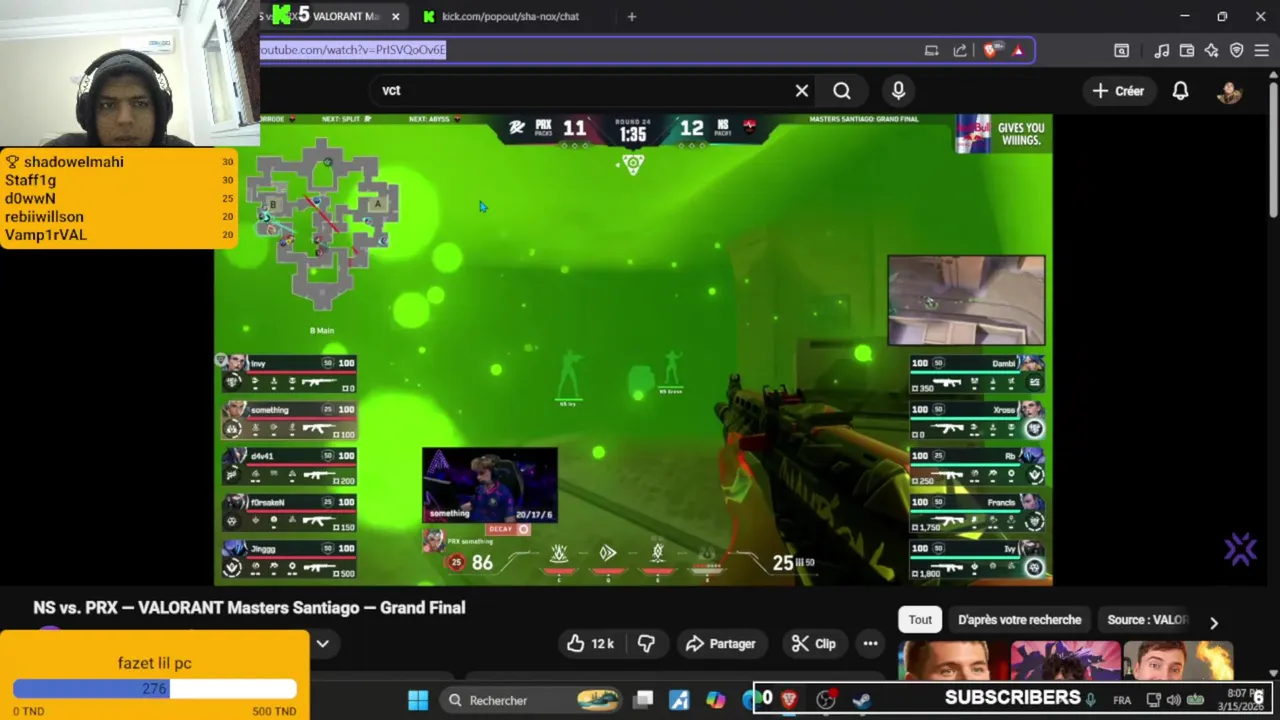Open YouTube notifications bell
1280x720 pixels.
tap(1180, 91)
